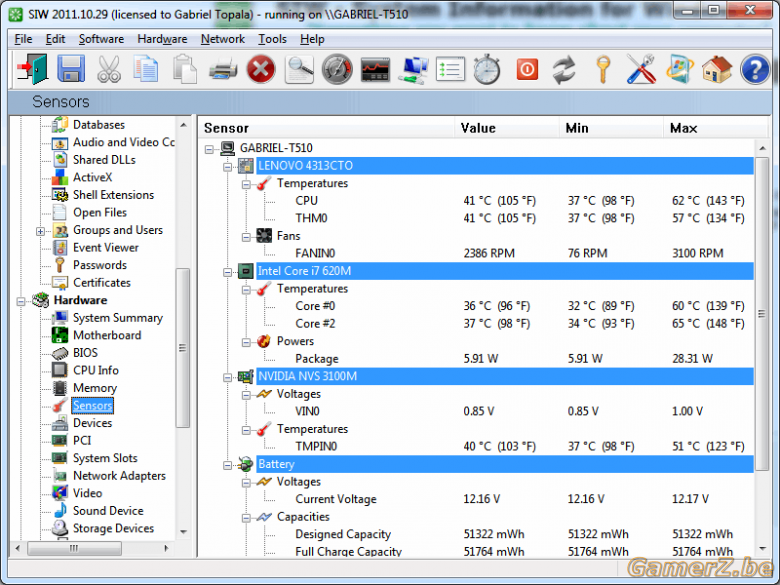This screenshot has width=780, height=585.
Task: Open the Help menu
Action: click(x=312, y=39)
